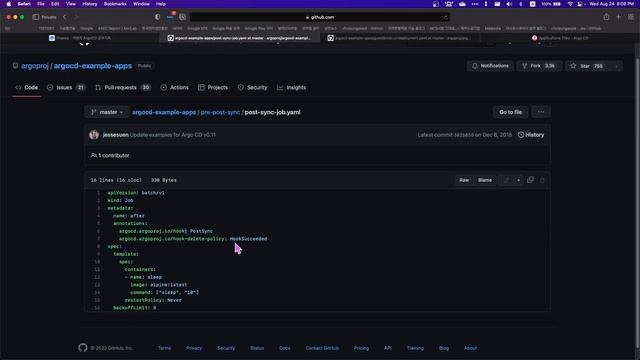Click the pencil edit file icon
Screen dimensions: 640x360
(x=507, y=180)
